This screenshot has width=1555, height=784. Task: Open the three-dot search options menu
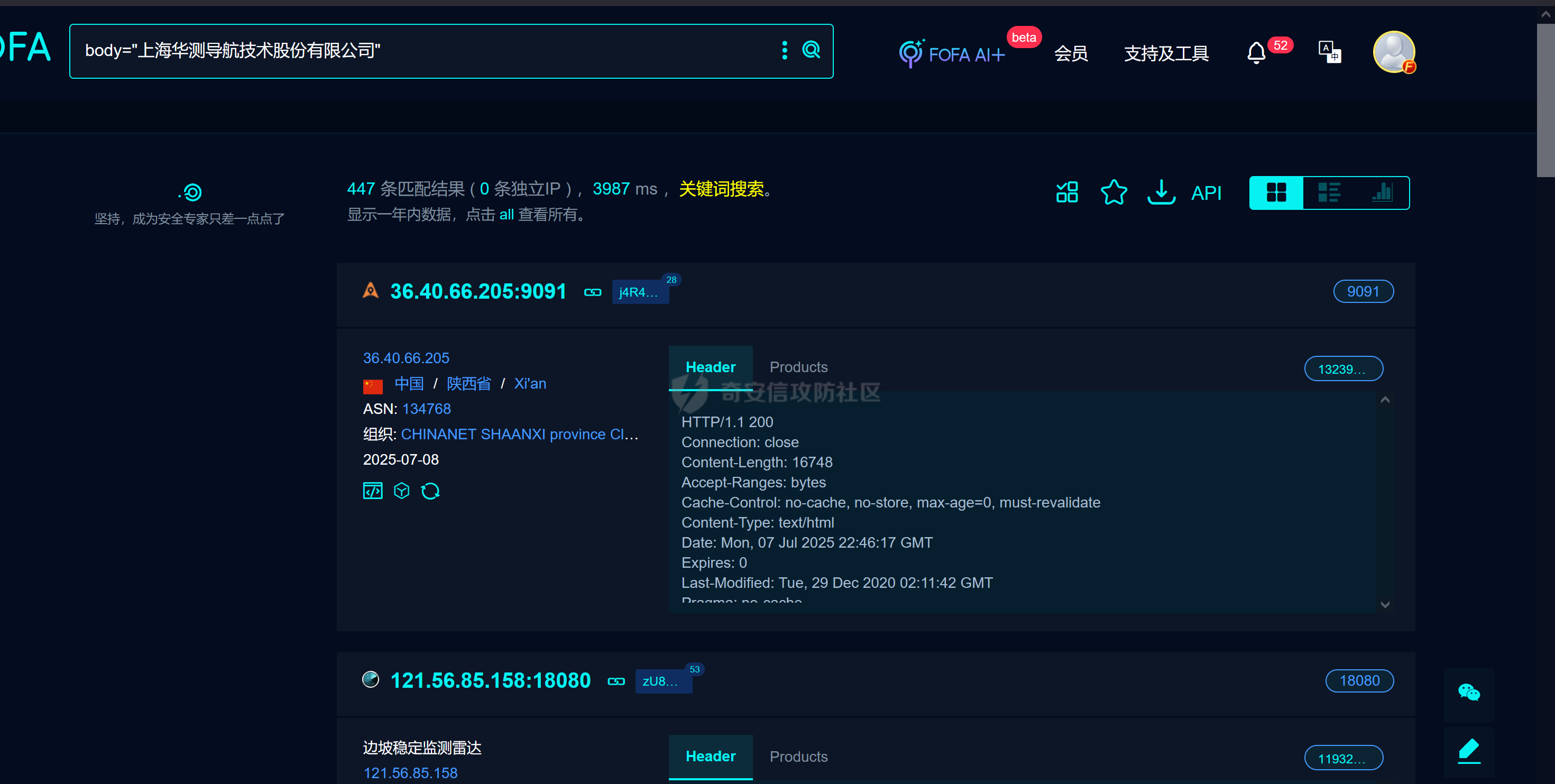coord(784,50)
